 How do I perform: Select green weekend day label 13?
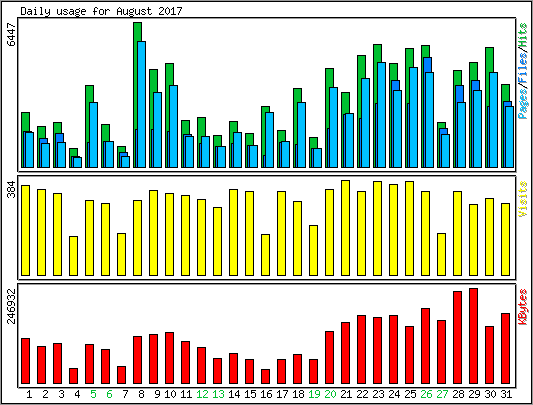pos(218,394)
